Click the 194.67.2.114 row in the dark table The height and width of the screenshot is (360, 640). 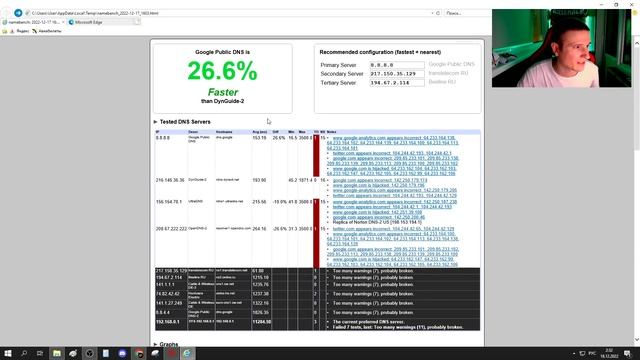pos(318,278)
